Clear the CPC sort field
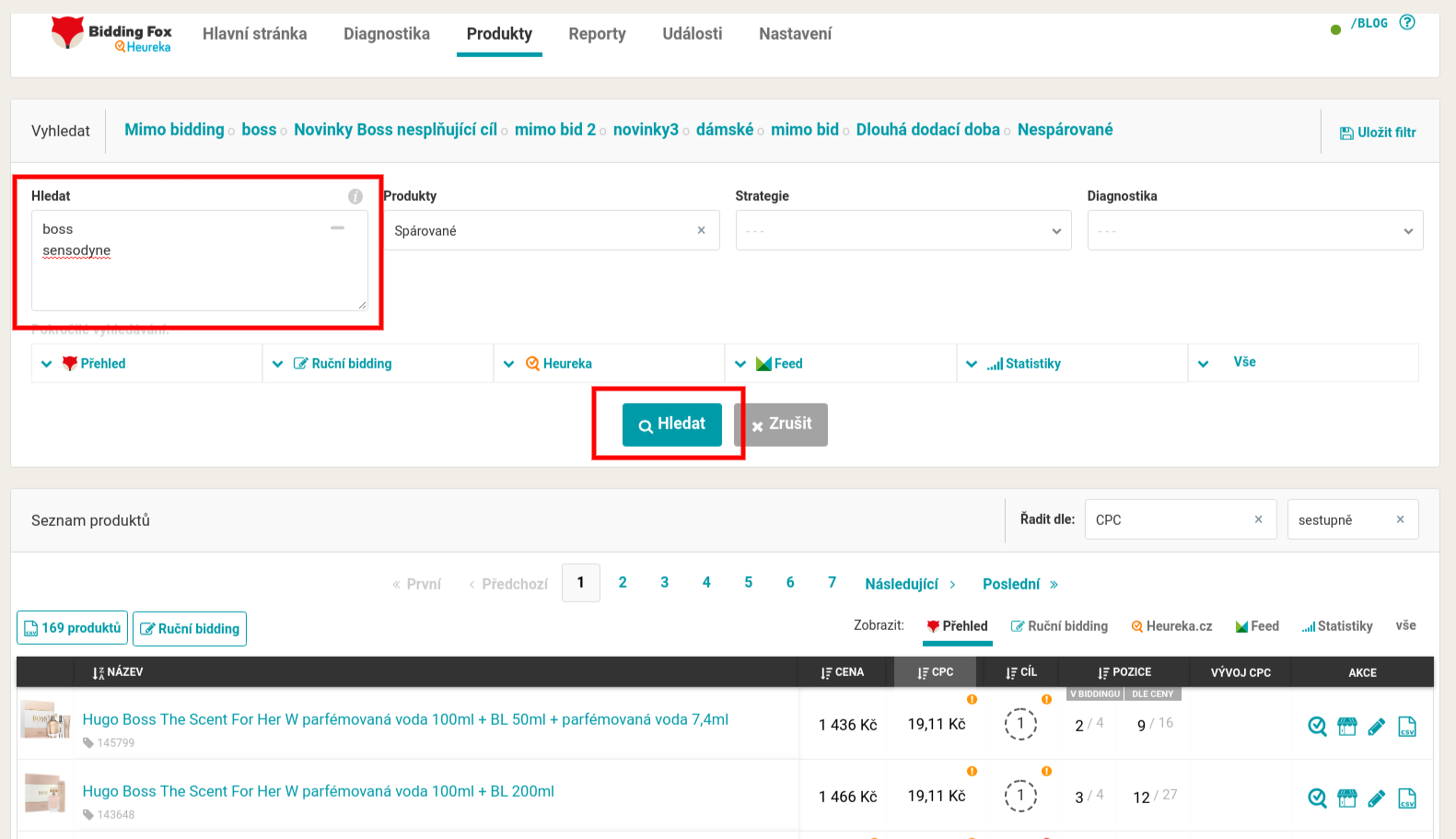1456x839 pixels. tap(1259, 519)
